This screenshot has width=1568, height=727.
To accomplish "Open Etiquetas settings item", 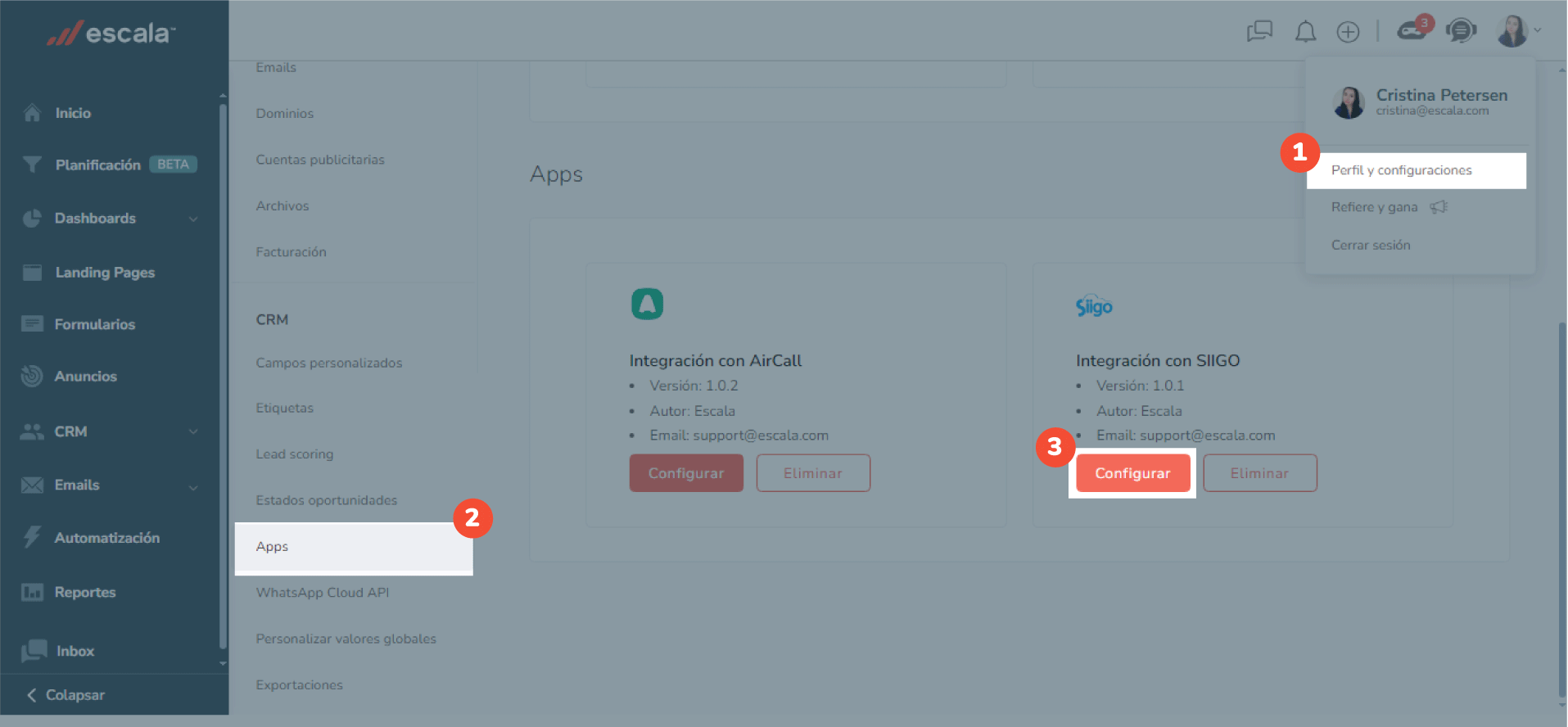I will [285, 408].
